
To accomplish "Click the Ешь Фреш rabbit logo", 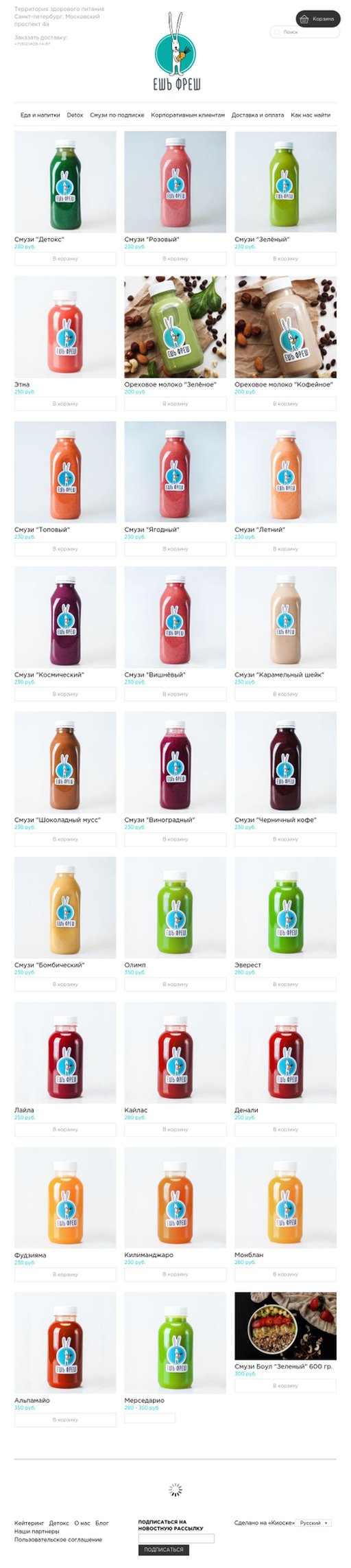I will point(175,53).
